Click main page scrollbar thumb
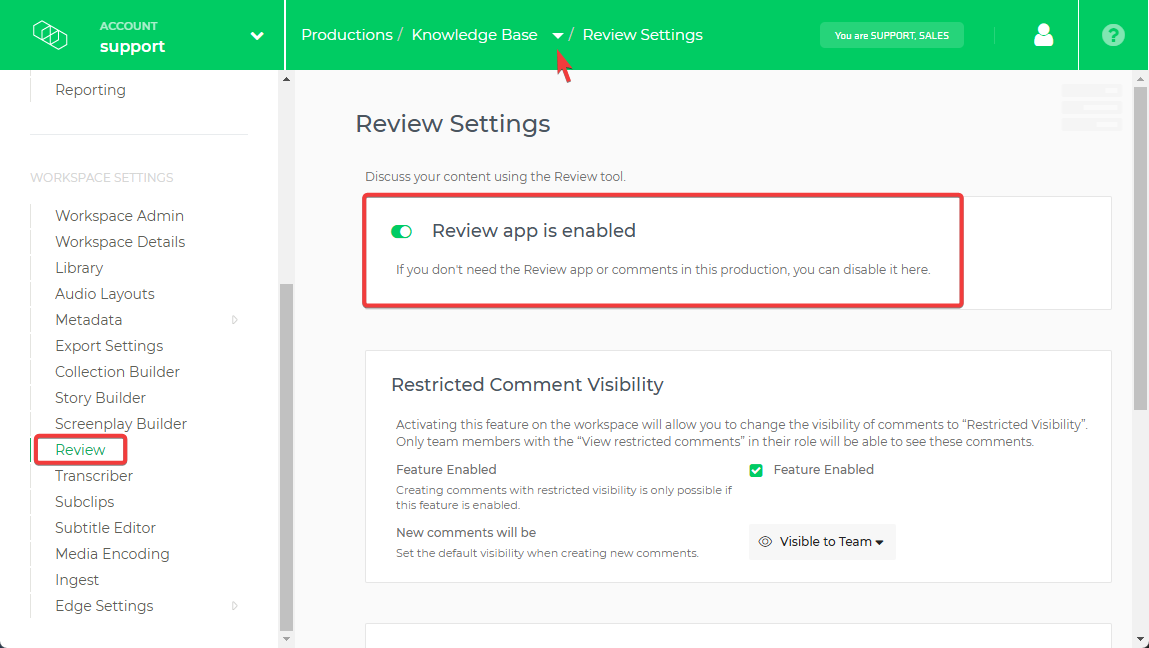 (x=1140, y=248)
